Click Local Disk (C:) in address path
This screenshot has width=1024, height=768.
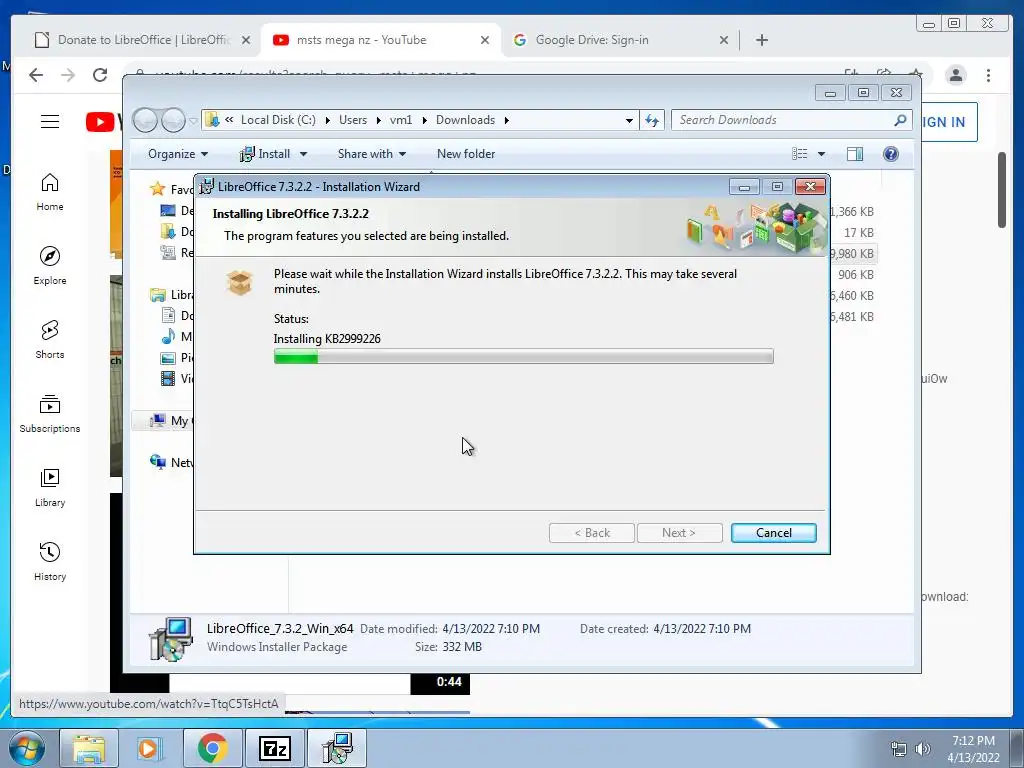point(278,120)
